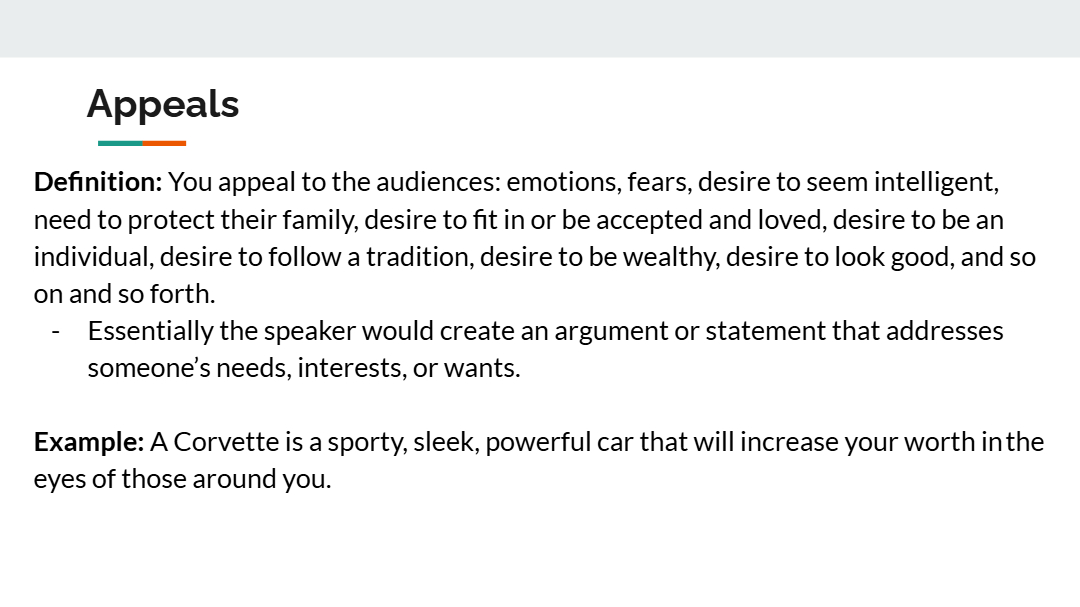Select the bold Definition label
The height and width of the screenshot is (607, 1080).
98,182
